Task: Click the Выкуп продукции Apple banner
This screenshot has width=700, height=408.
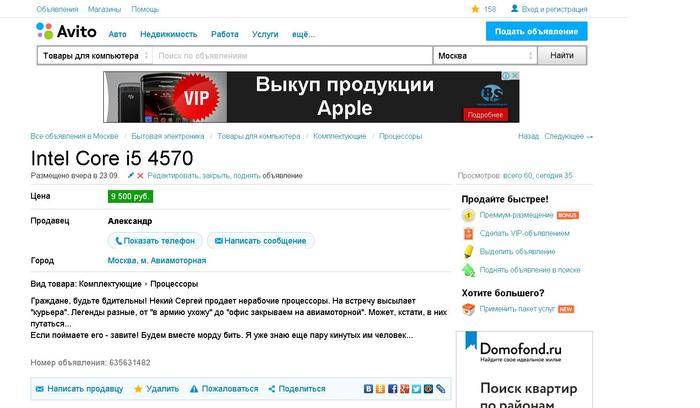Action: tap(311, 97)
